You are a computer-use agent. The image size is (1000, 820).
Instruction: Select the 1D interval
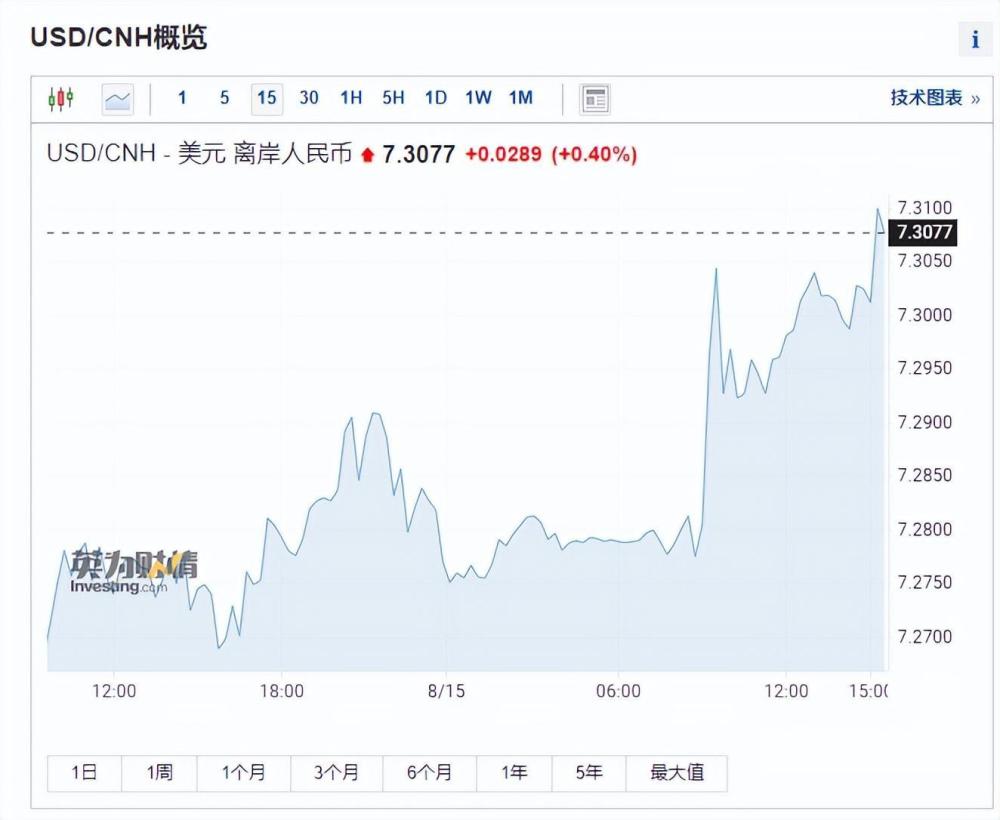(x=436, y=98)
